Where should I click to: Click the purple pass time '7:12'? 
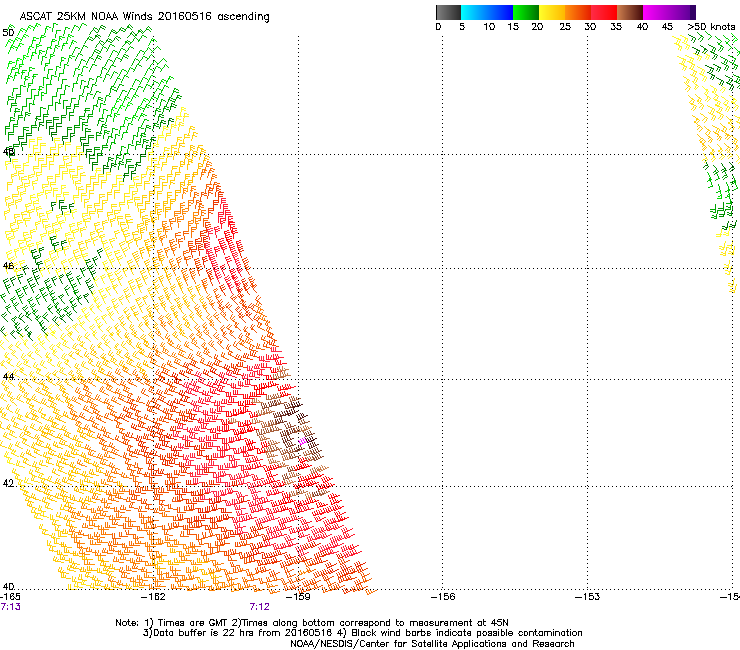(x=260, y=607)
